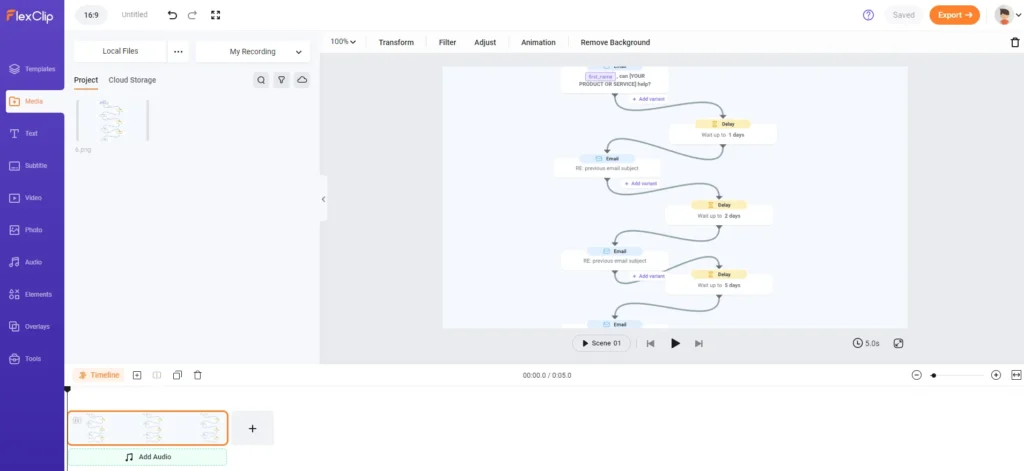Add a scene using timeline toolbar icon
This screenshot has height=471, width=1024.
coord(136,375)
